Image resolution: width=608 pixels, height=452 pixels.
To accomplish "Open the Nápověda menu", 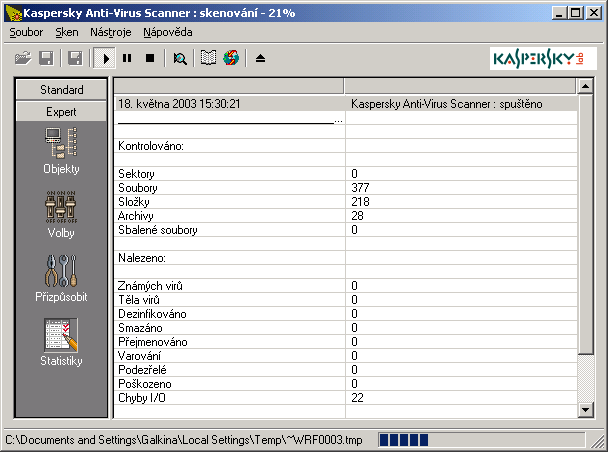I will pyautogui.click(x=168, y=32).
